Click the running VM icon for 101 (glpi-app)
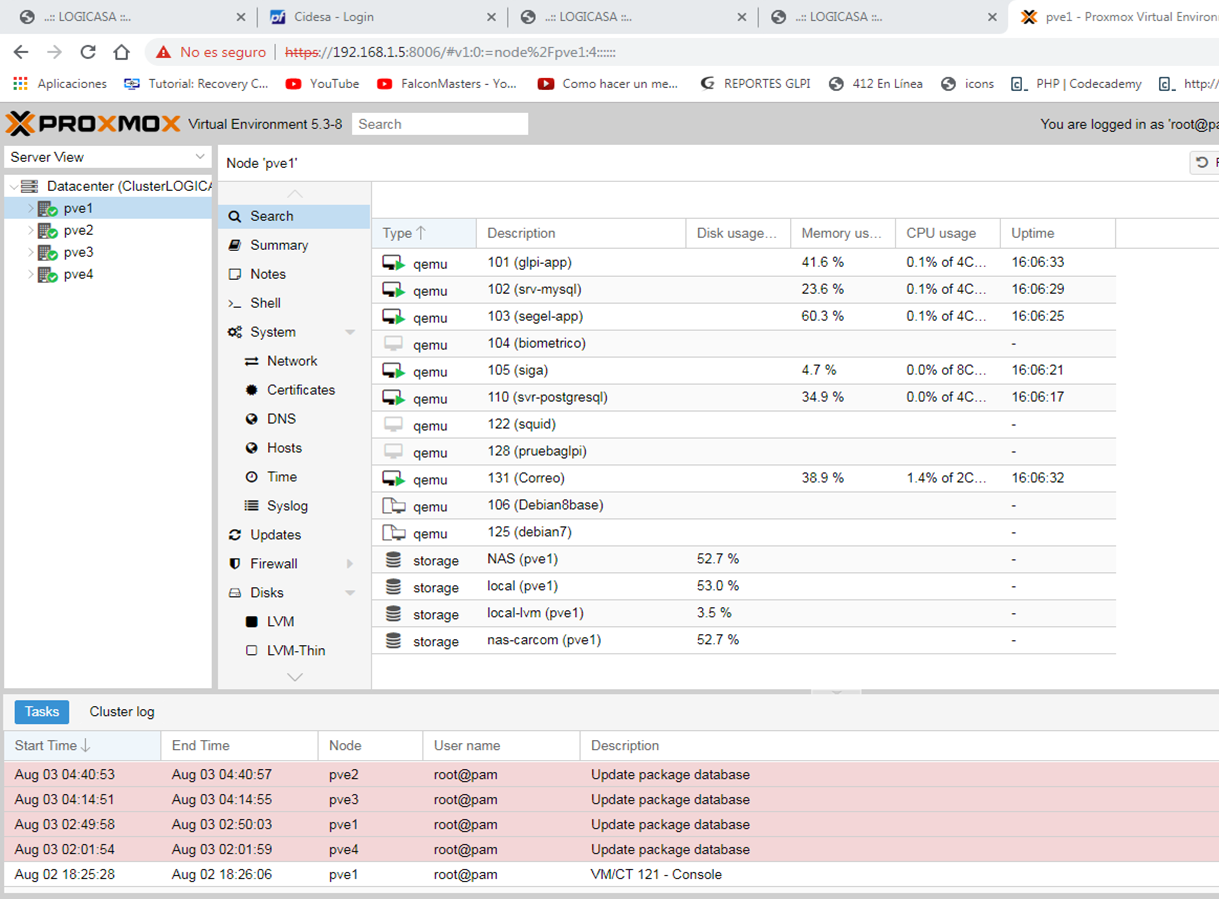This screenshot has width=1219, height=899. (393, 263)
